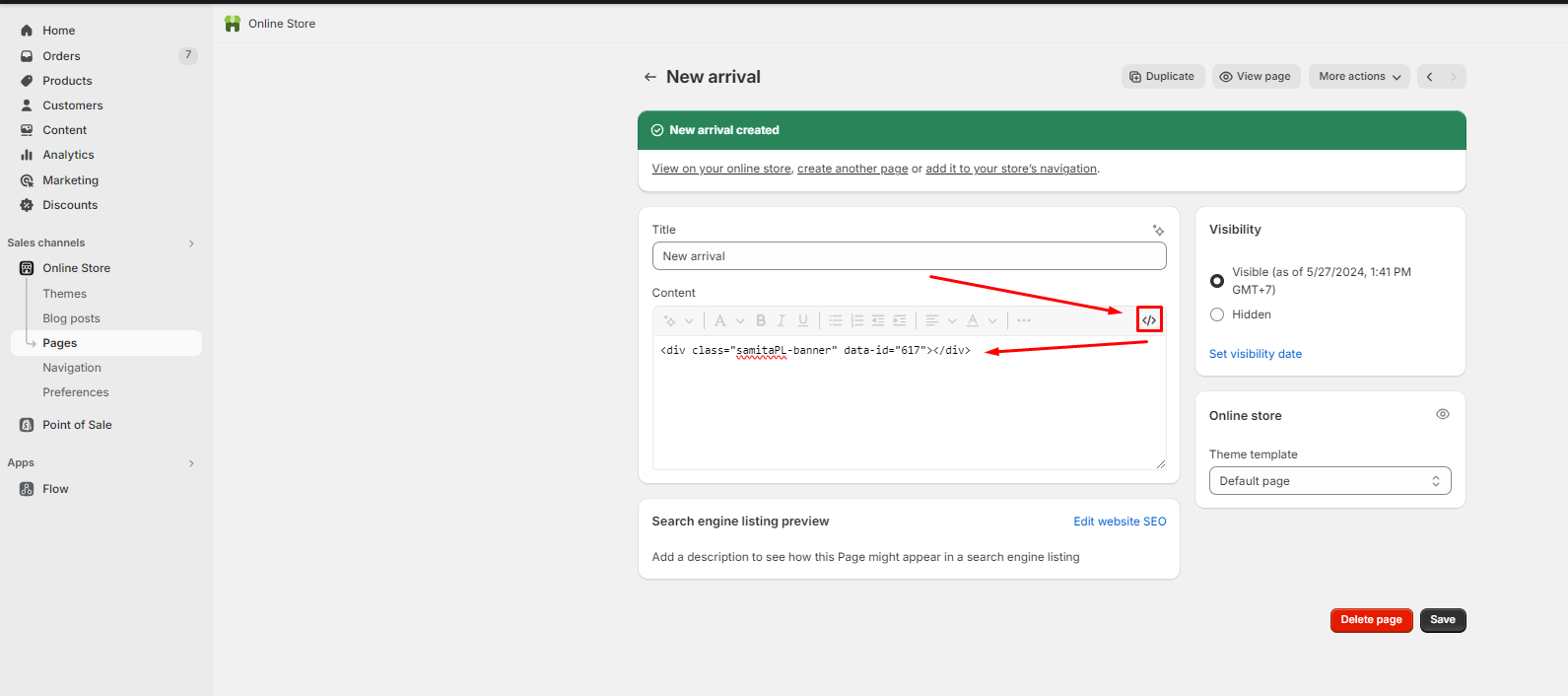1568x696 pixels.
Task: Insert a numbered list
Action: click(857, 320)
